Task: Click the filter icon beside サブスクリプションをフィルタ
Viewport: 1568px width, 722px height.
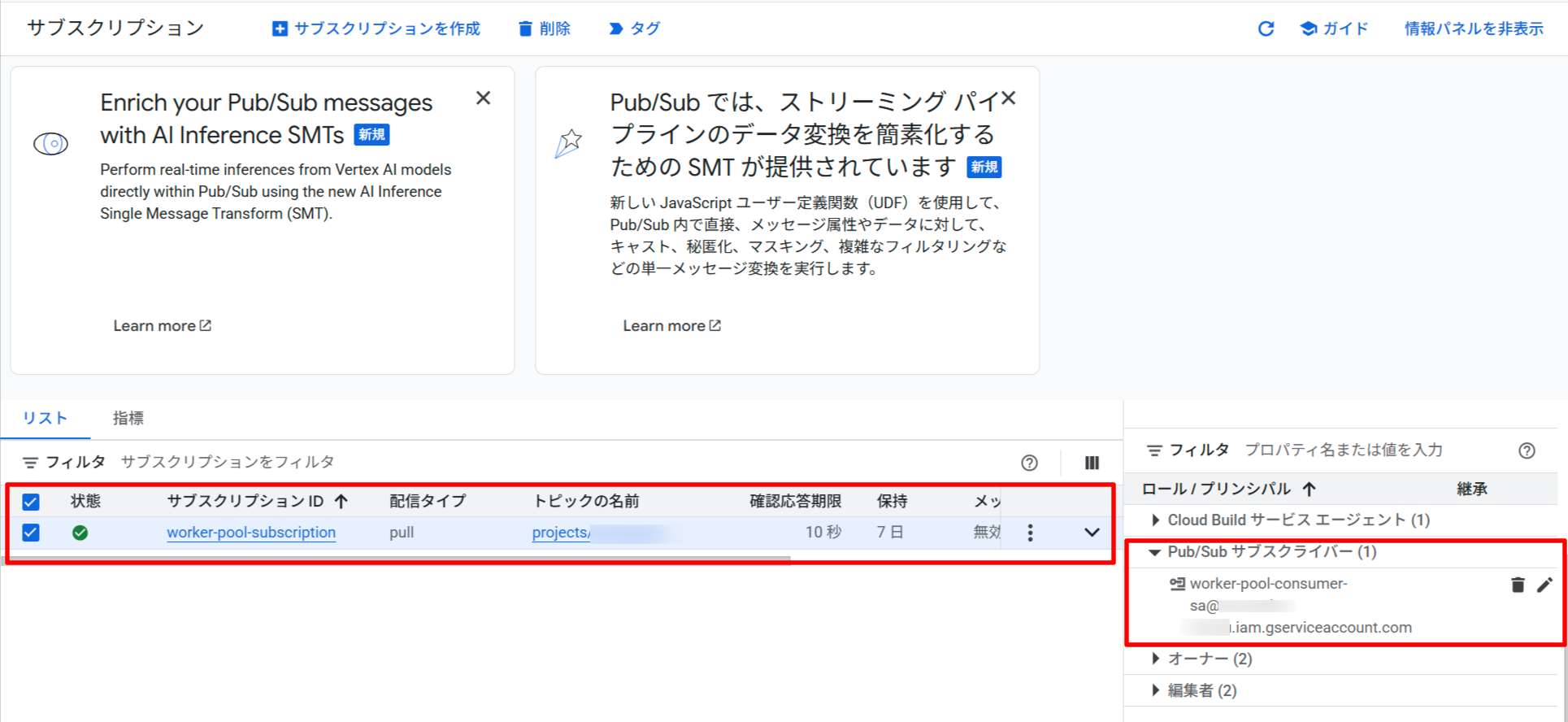Action: click(x=30, y=463)
